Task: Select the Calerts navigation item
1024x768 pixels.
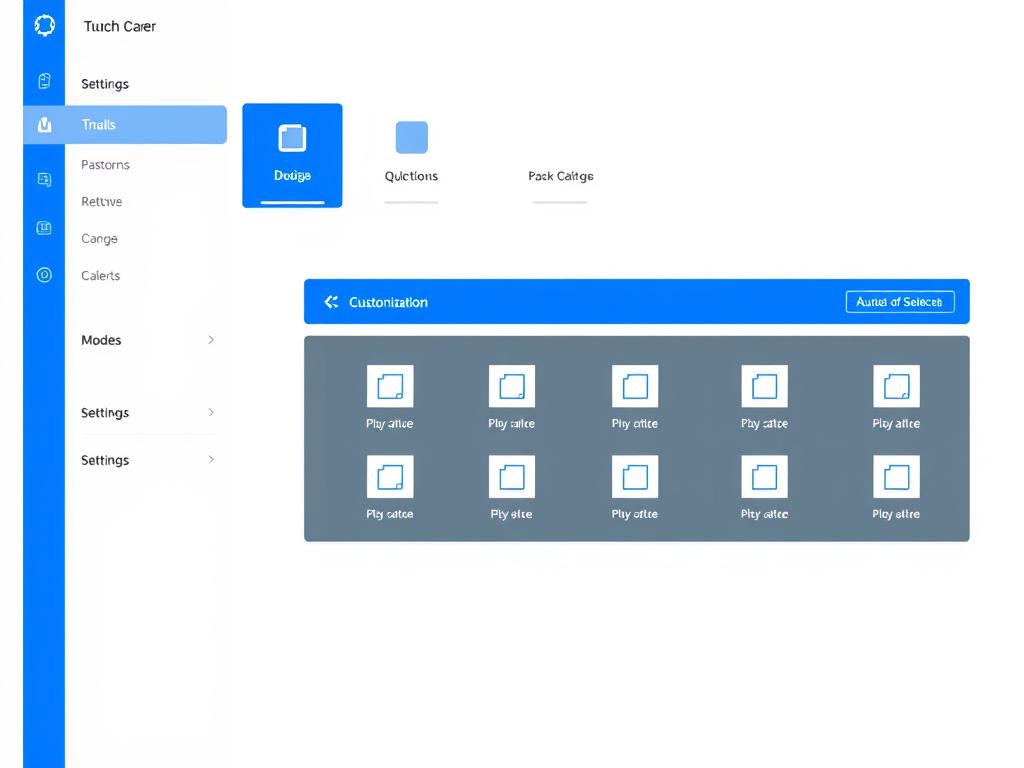Action: coord(100,275)
